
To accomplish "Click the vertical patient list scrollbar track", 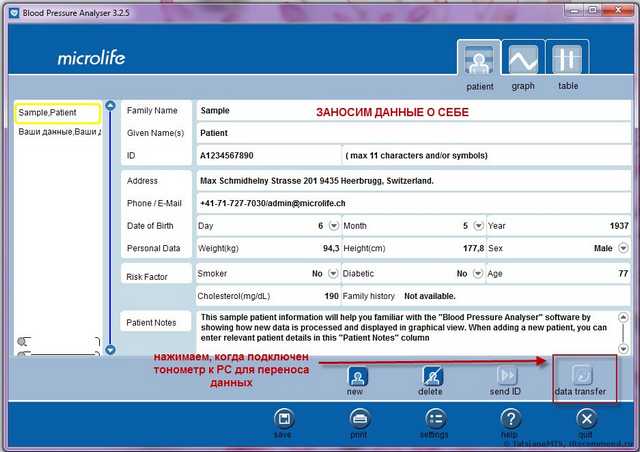I will (110, 228).
